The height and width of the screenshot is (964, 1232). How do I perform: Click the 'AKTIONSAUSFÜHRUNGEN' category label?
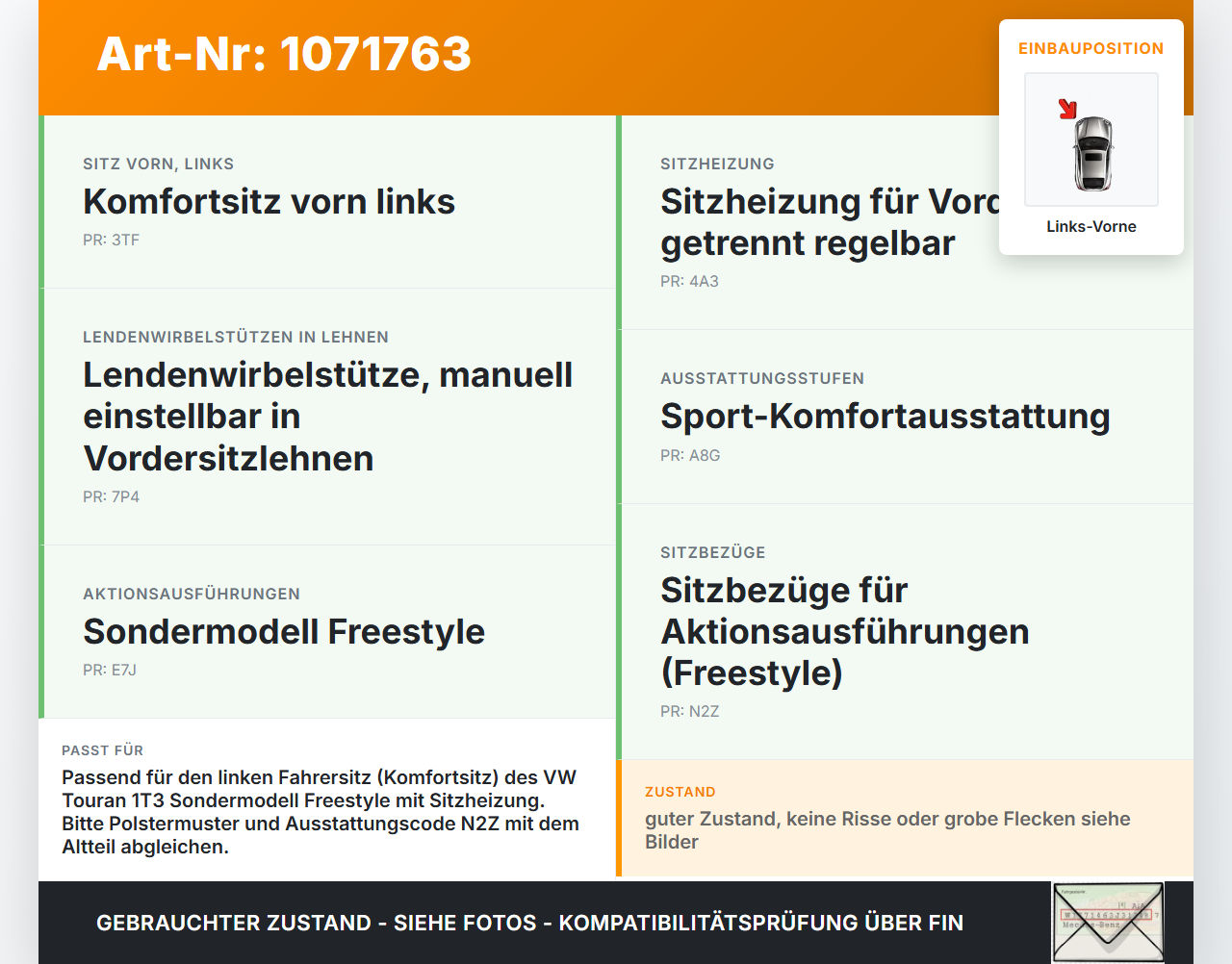(x=192, y=594)
